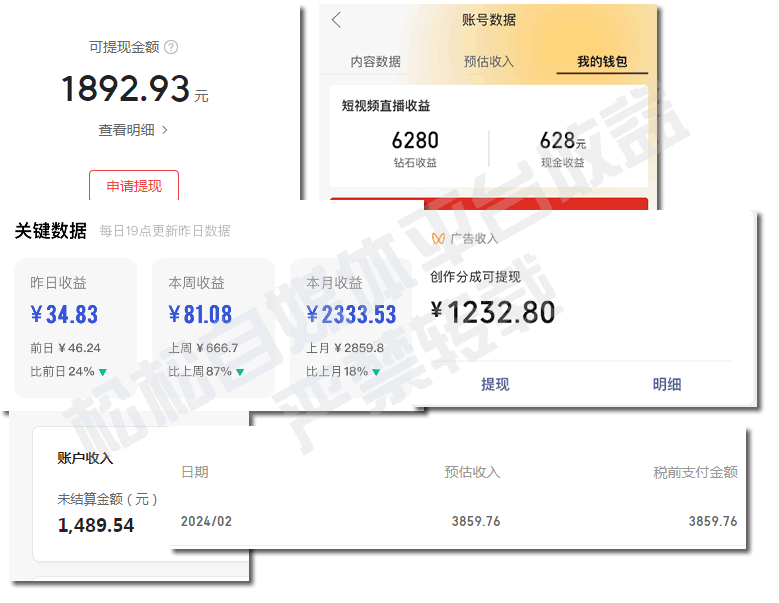
Task: Go back using the 账号数据 header arrow
Action: [336, 20]
